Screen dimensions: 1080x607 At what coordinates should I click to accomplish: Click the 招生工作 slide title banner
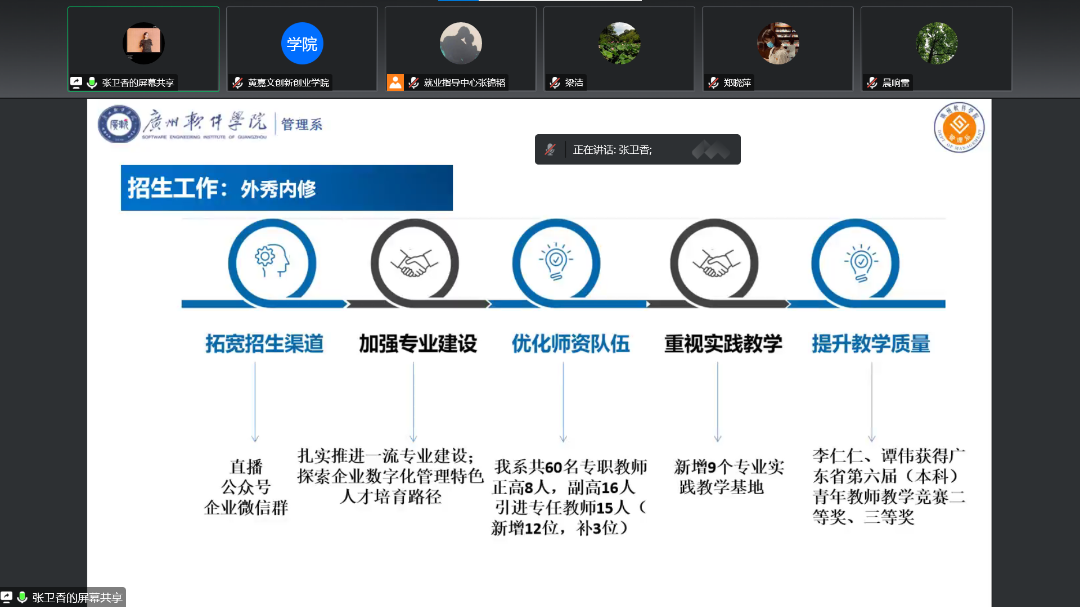[x=286, y=188]
